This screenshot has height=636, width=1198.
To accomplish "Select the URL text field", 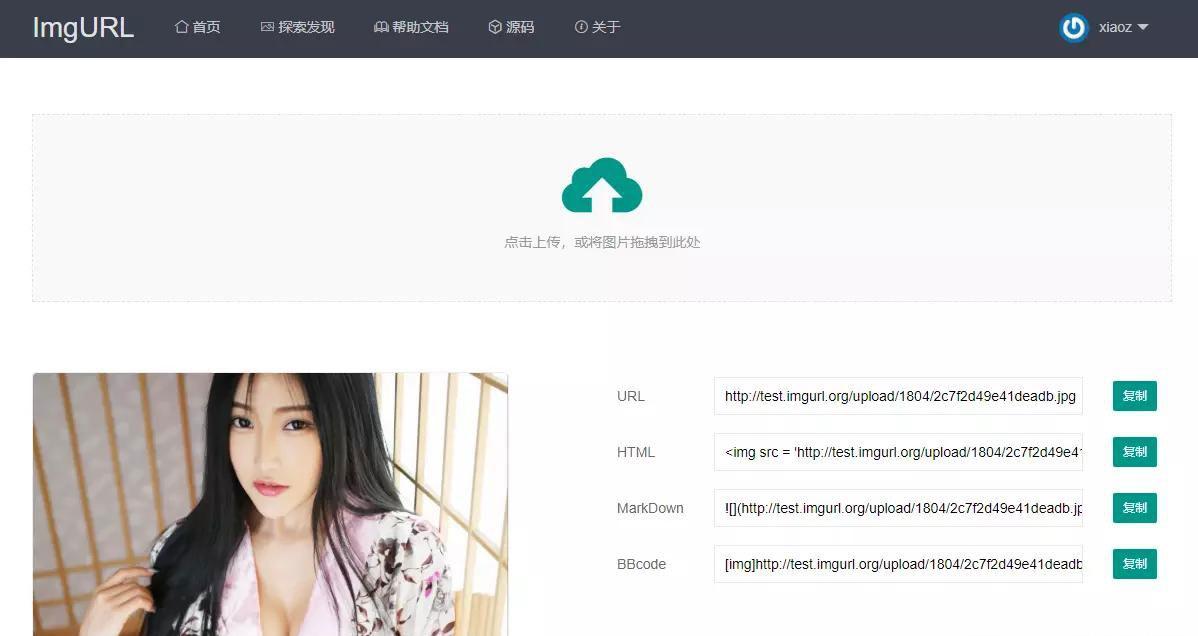I will 898,396.
